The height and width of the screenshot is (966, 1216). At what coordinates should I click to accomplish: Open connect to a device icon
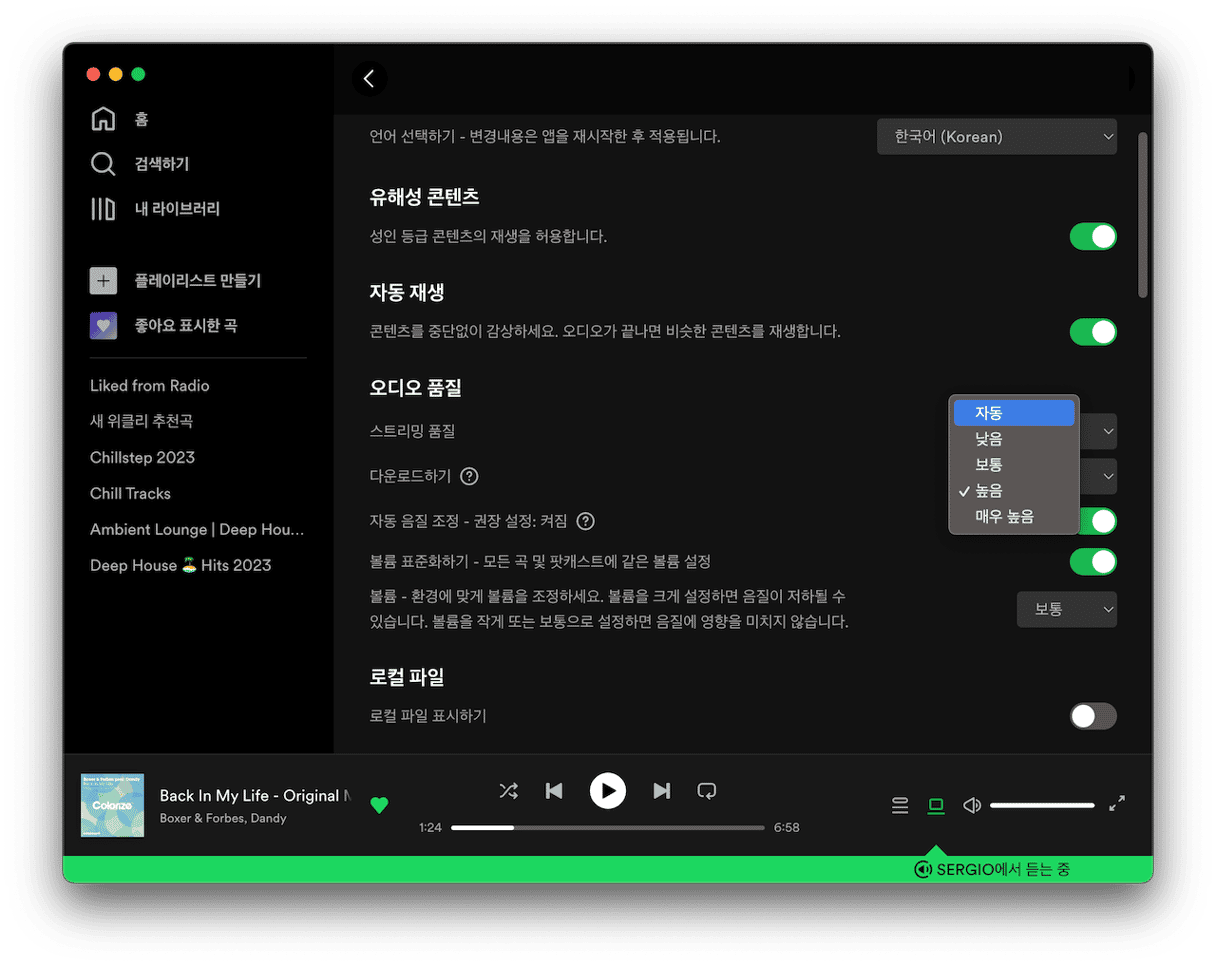coord(936,805)
